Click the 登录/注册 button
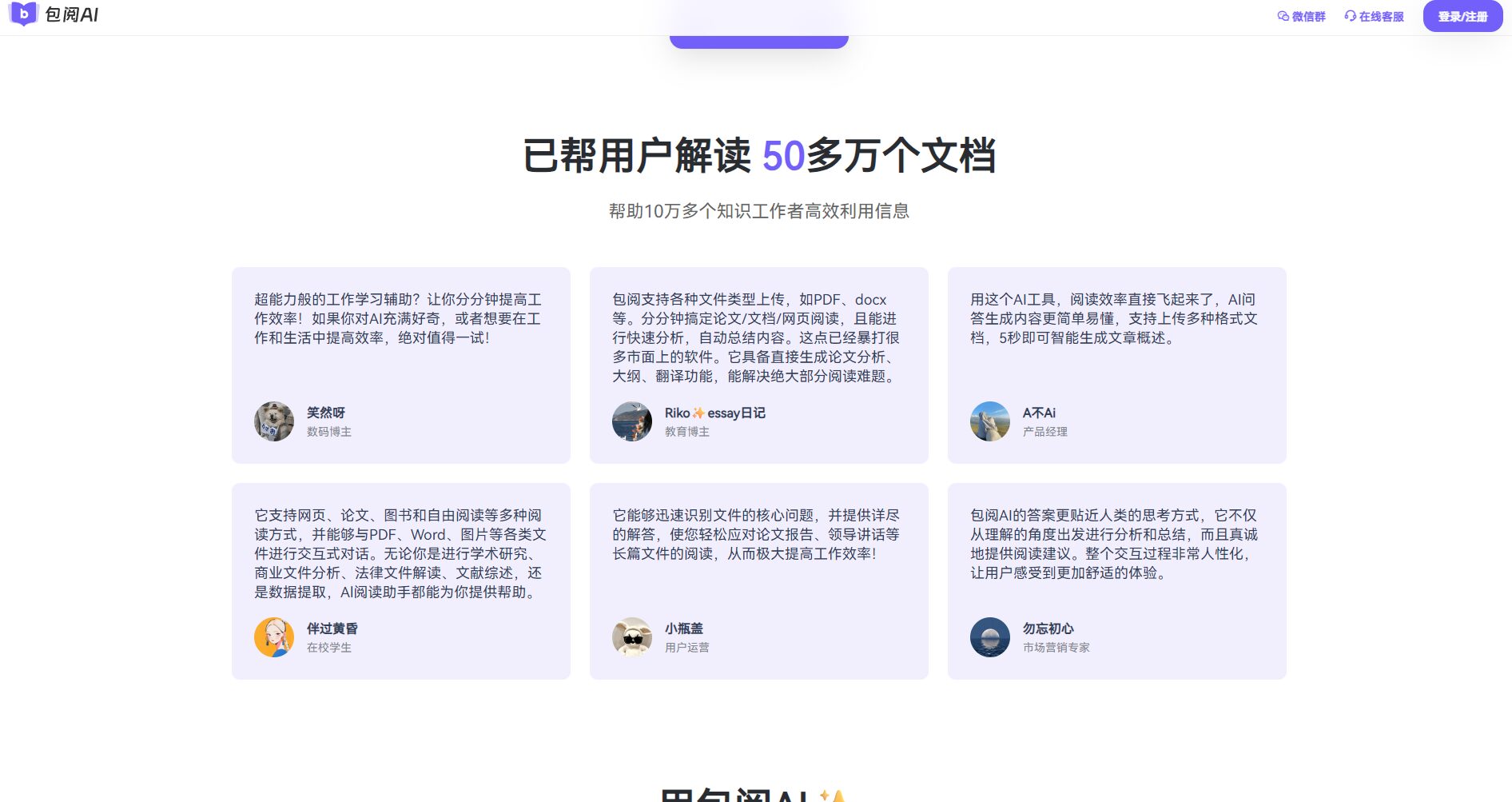The width and height of the screenshot is (1512, 802). [1462, 17]
